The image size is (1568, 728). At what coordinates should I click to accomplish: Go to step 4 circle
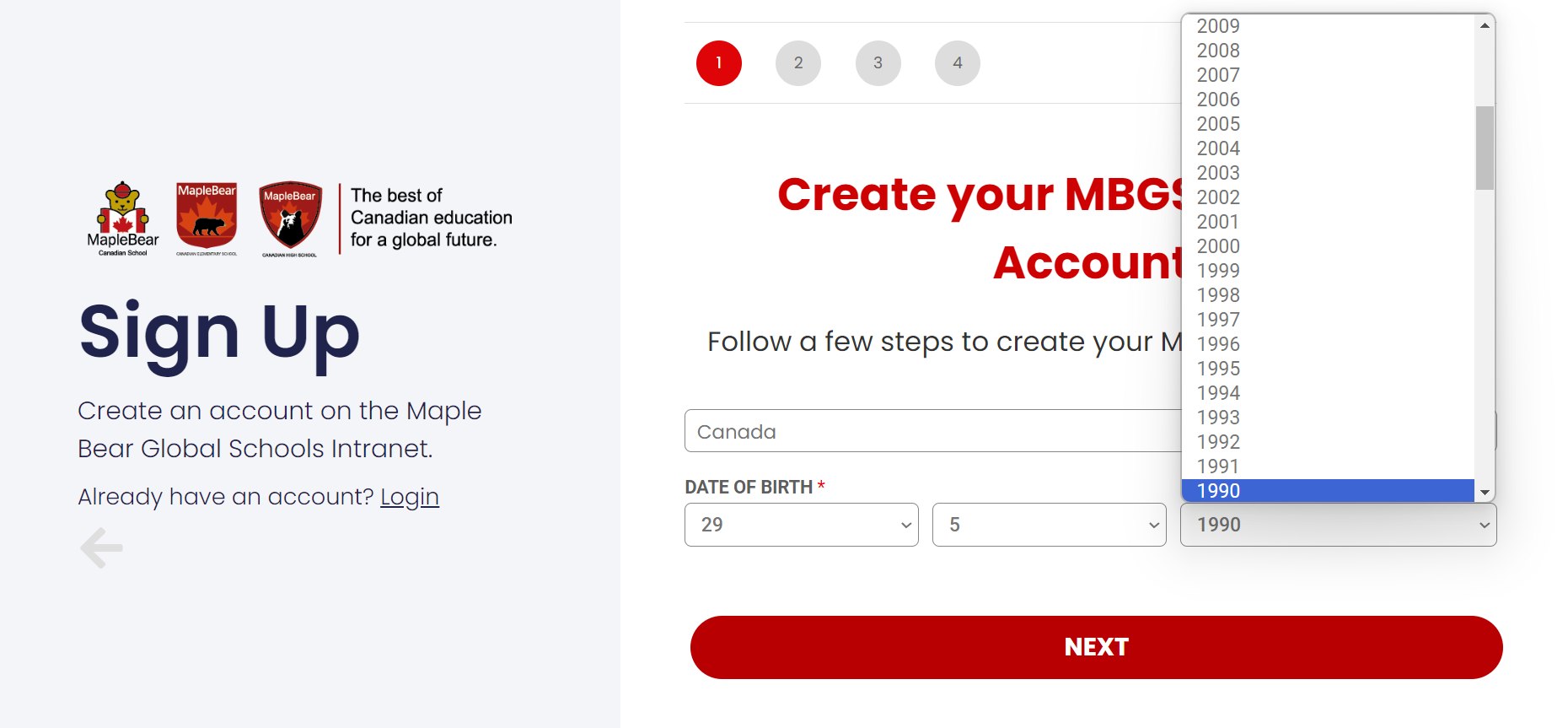(x=958, y=63)
